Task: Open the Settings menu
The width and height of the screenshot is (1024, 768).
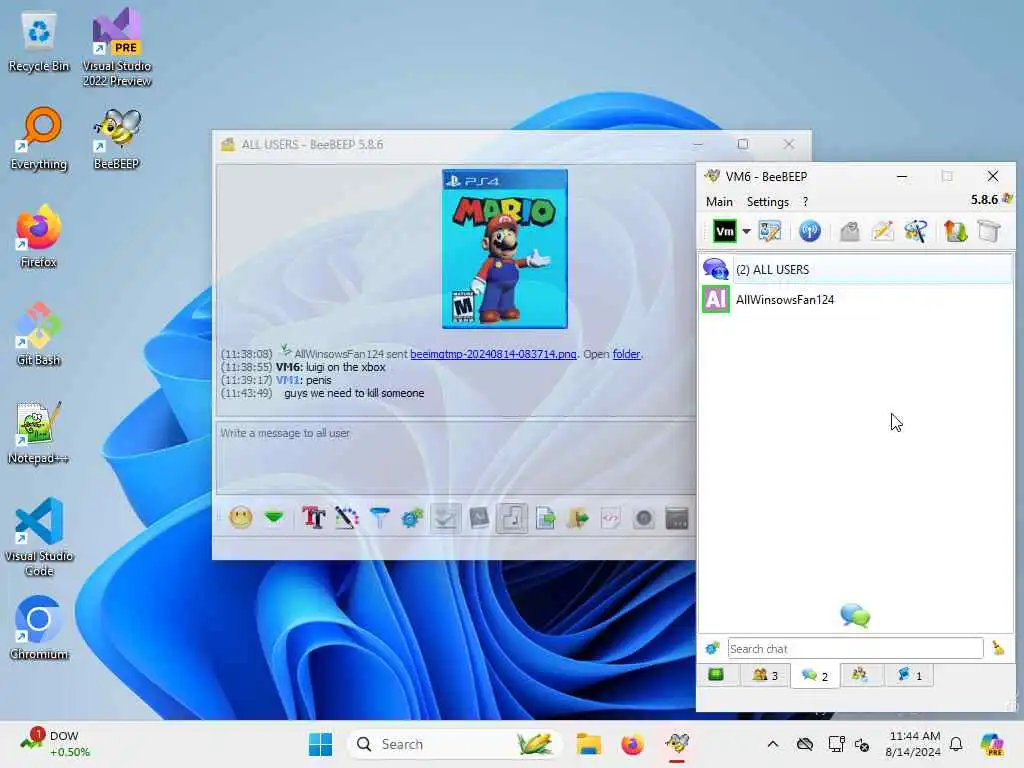Action: tap(768, 202)
